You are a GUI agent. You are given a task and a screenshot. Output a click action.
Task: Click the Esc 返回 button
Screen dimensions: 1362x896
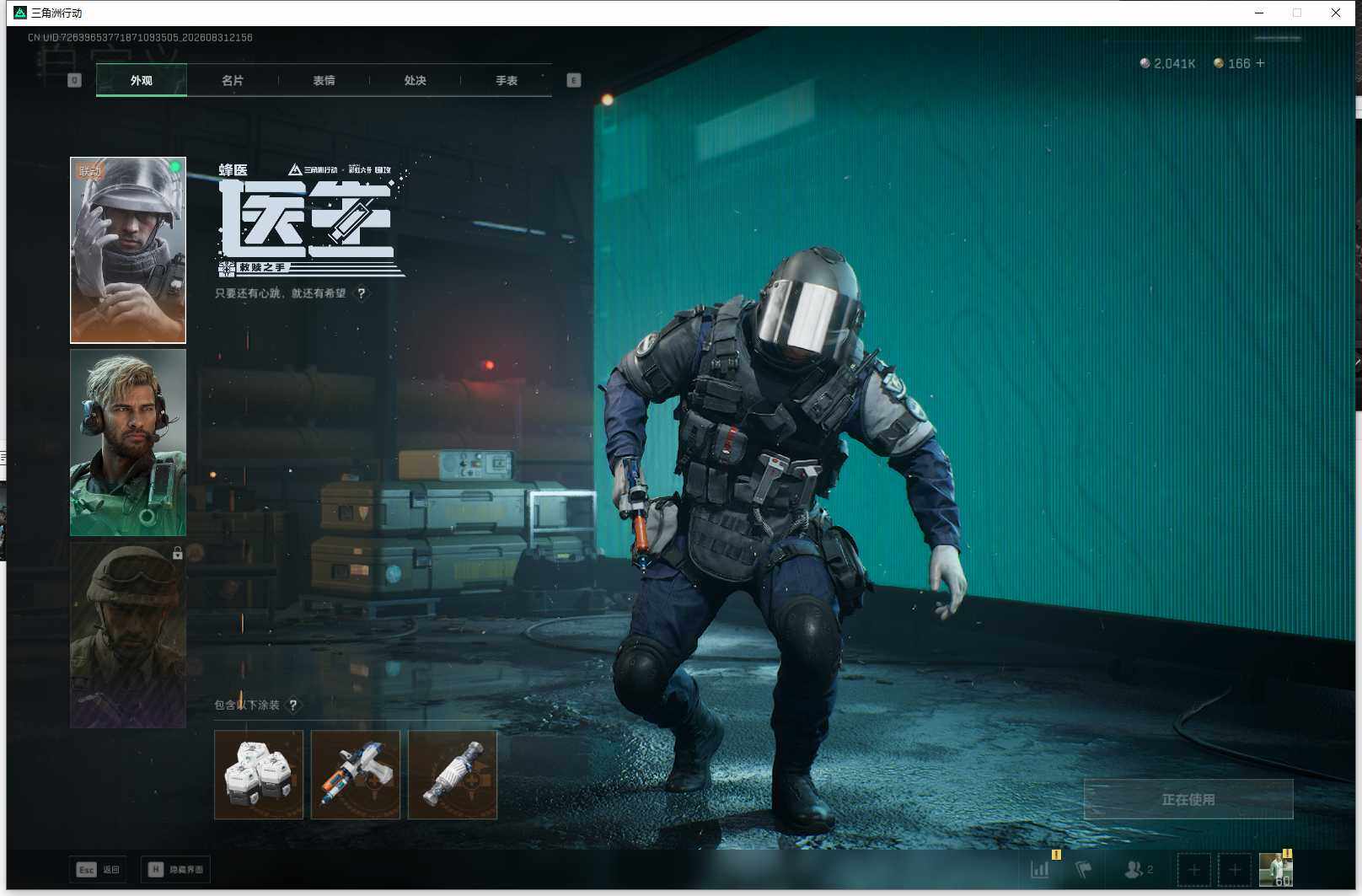point(99,869)
